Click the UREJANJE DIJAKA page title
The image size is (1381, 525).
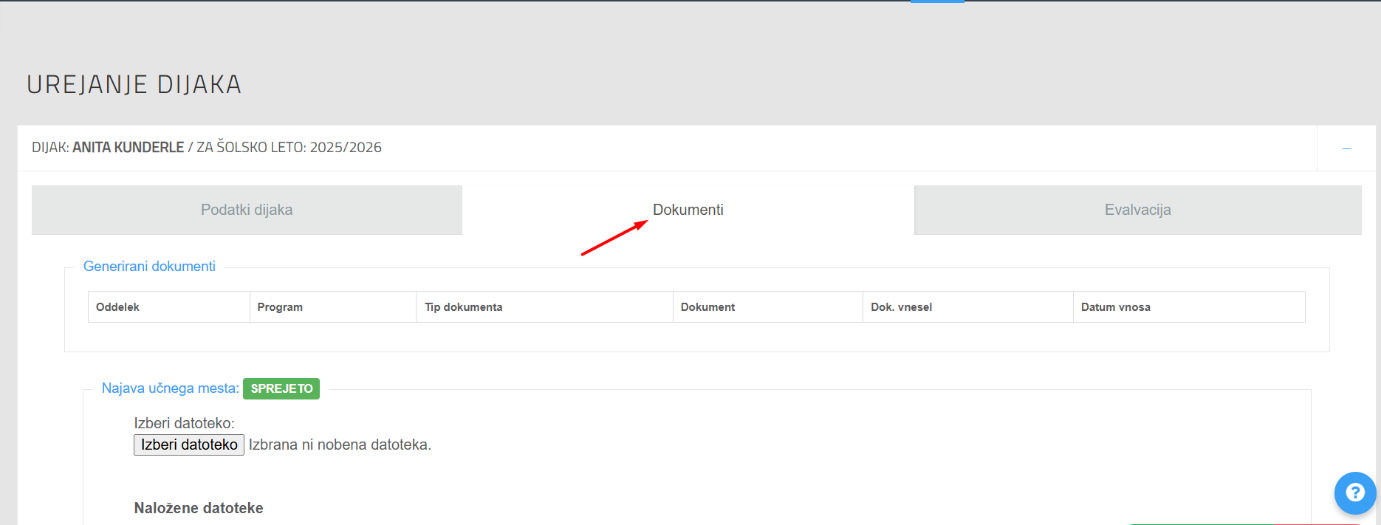134,85
